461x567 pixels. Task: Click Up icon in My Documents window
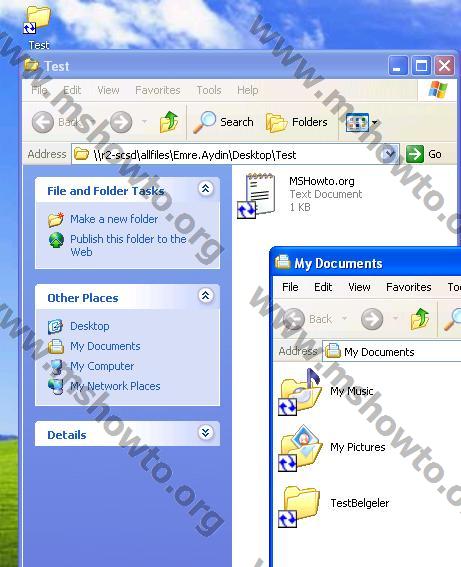[419, 319]
